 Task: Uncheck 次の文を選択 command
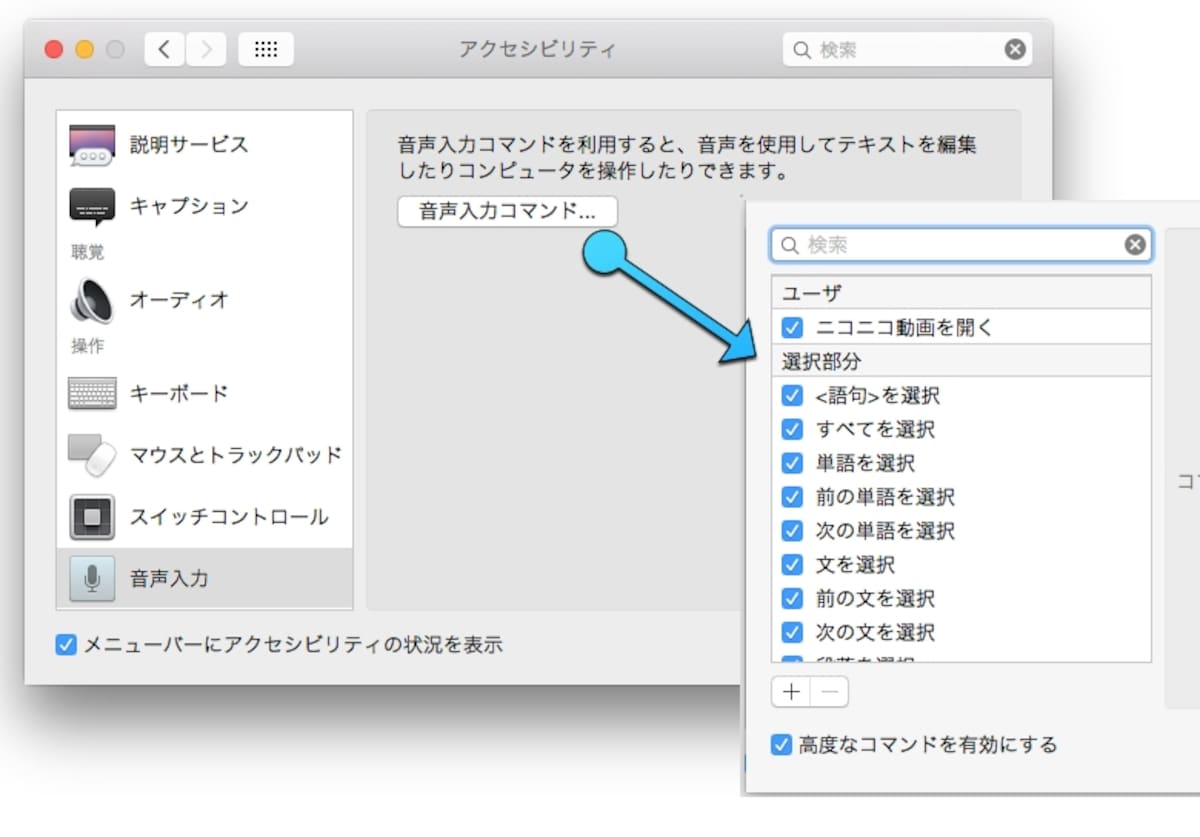792,632
